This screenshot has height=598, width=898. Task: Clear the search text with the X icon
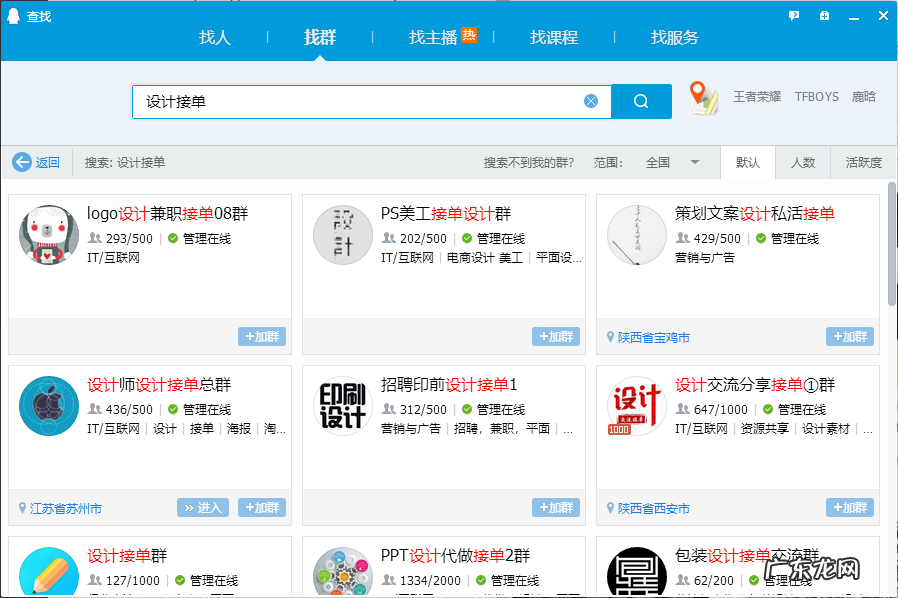point(590,100)
